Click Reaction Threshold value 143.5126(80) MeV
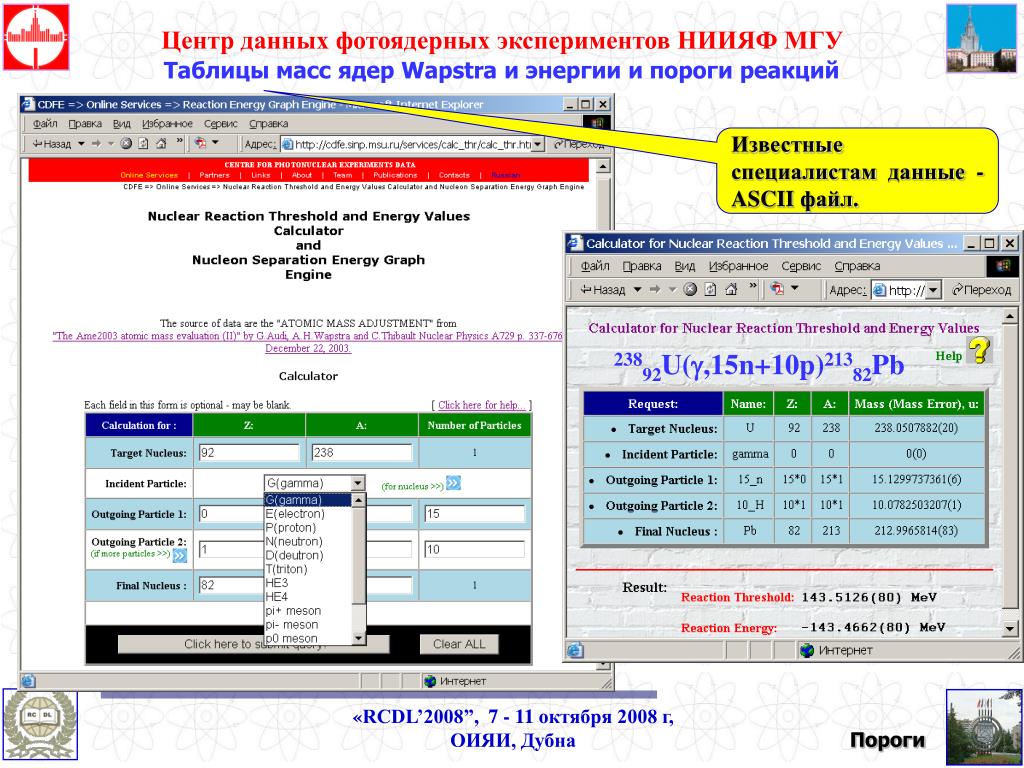 (869, 597)
